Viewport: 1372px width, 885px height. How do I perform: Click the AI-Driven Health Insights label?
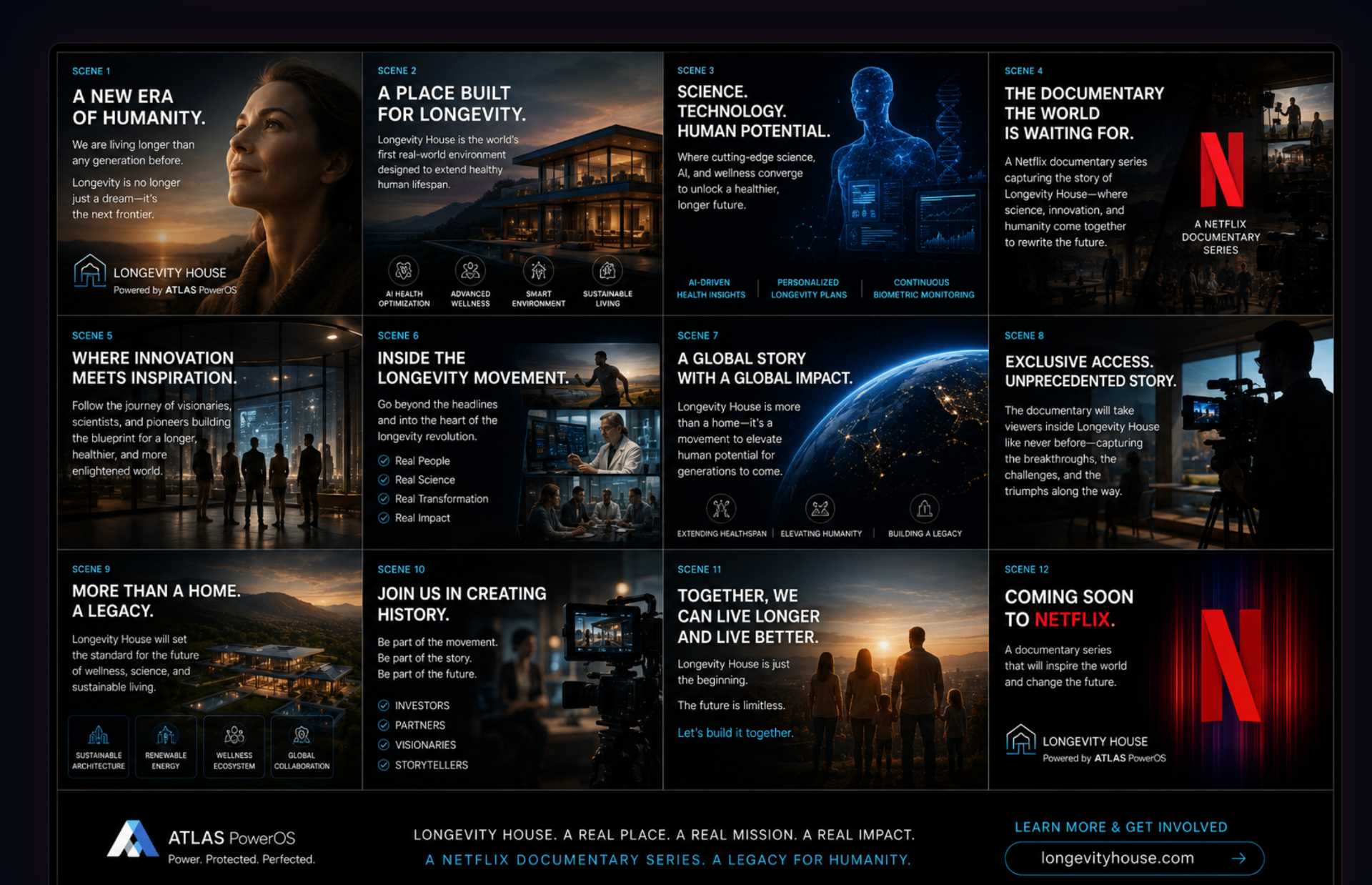coord(711,289)
